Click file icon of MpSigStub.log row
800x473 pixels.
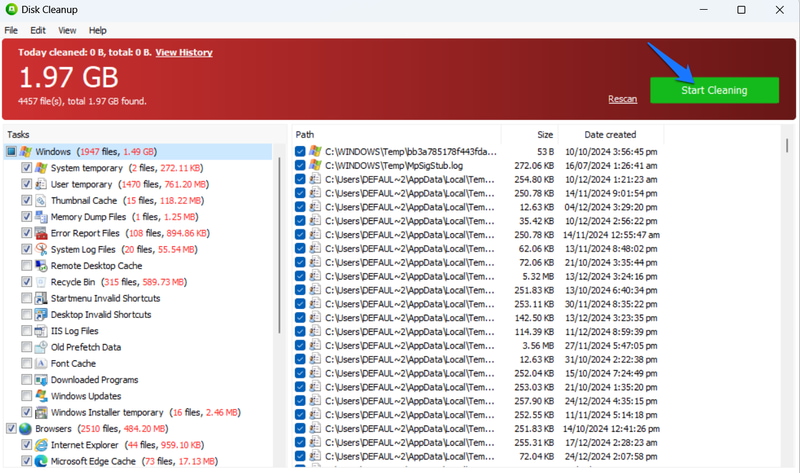315,165
